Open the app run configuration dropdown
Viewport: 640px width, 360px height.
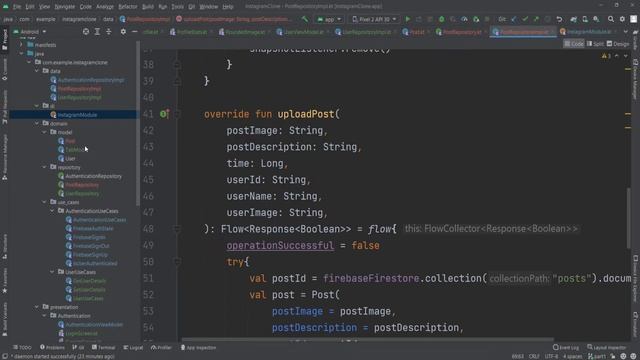tap(329, 19)
